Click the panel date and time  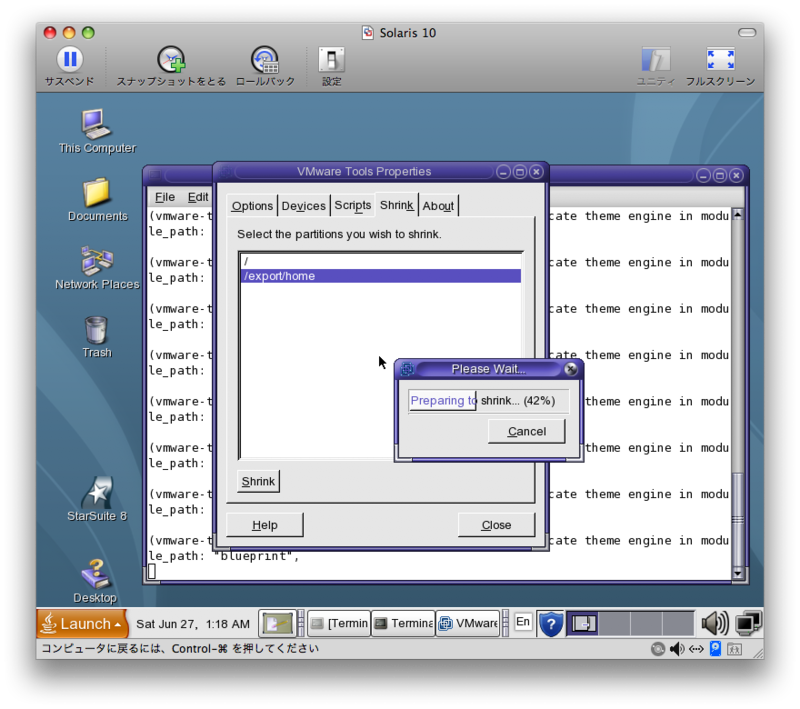(x=193, y=624)
